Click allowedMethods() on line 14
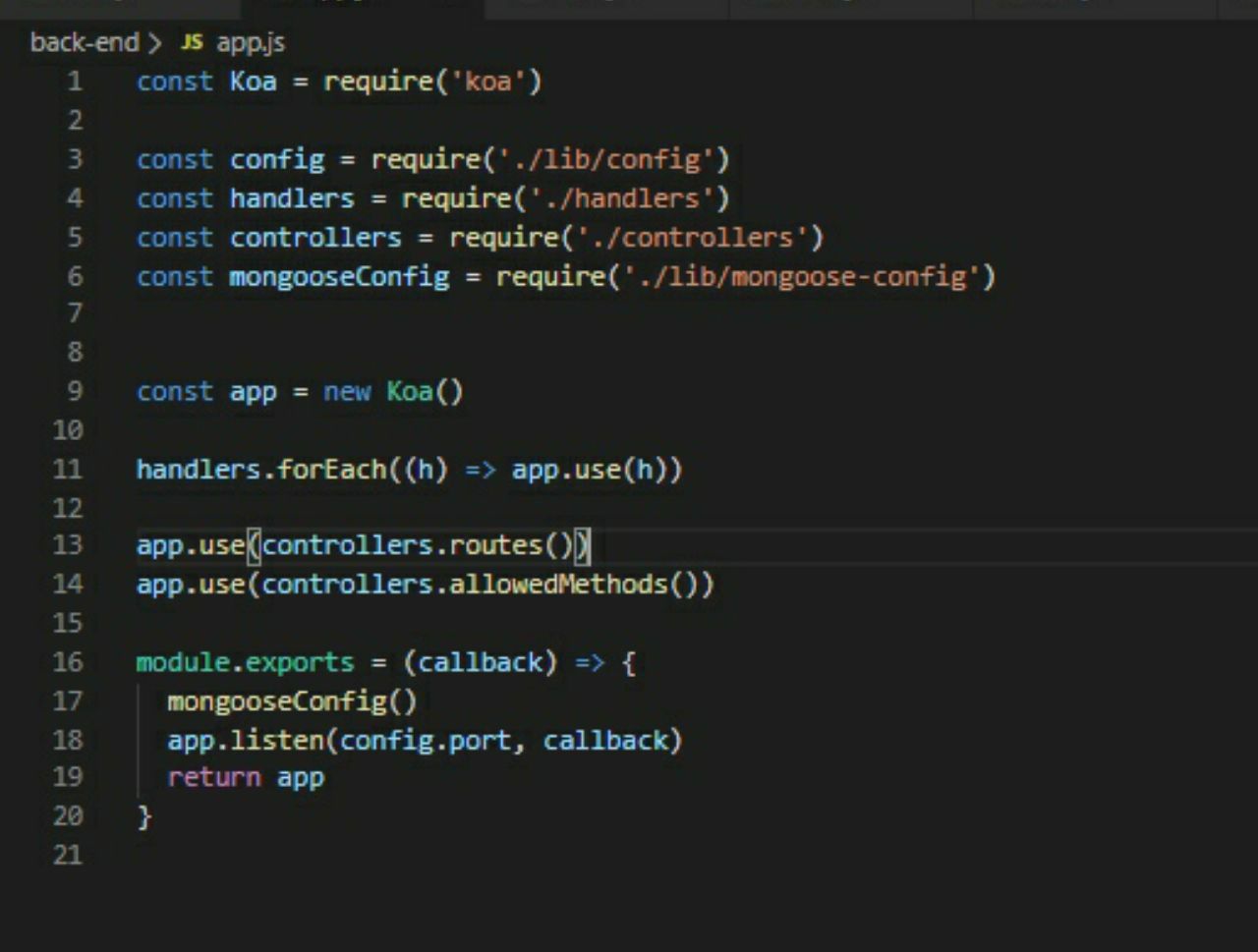1258x952 pixels. (x=574, y=585)
